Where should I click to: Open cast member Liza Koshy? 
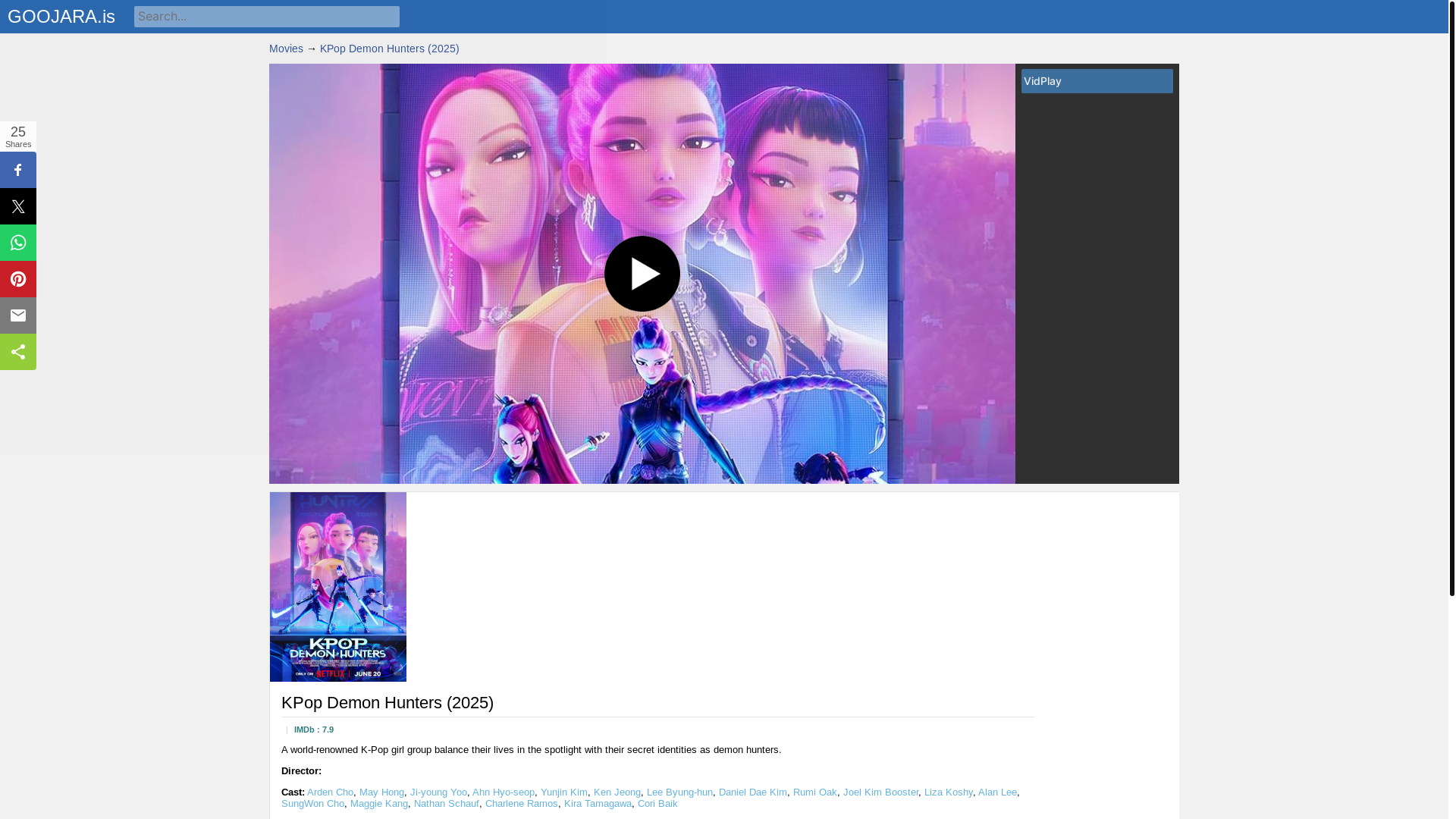coord(949,792)
